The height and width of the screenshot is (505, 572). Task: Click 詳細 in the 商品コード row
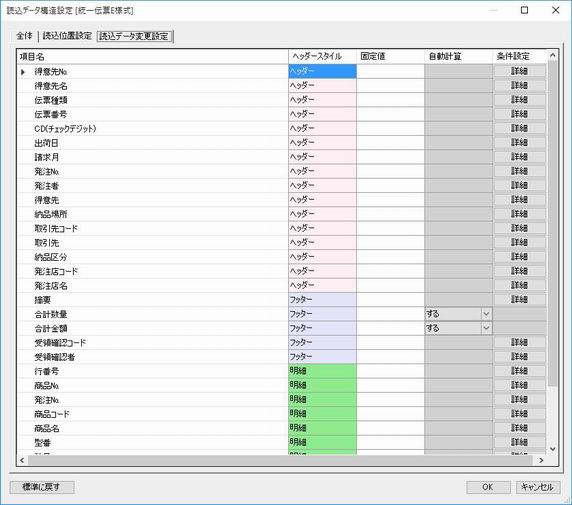coord(519,413)
